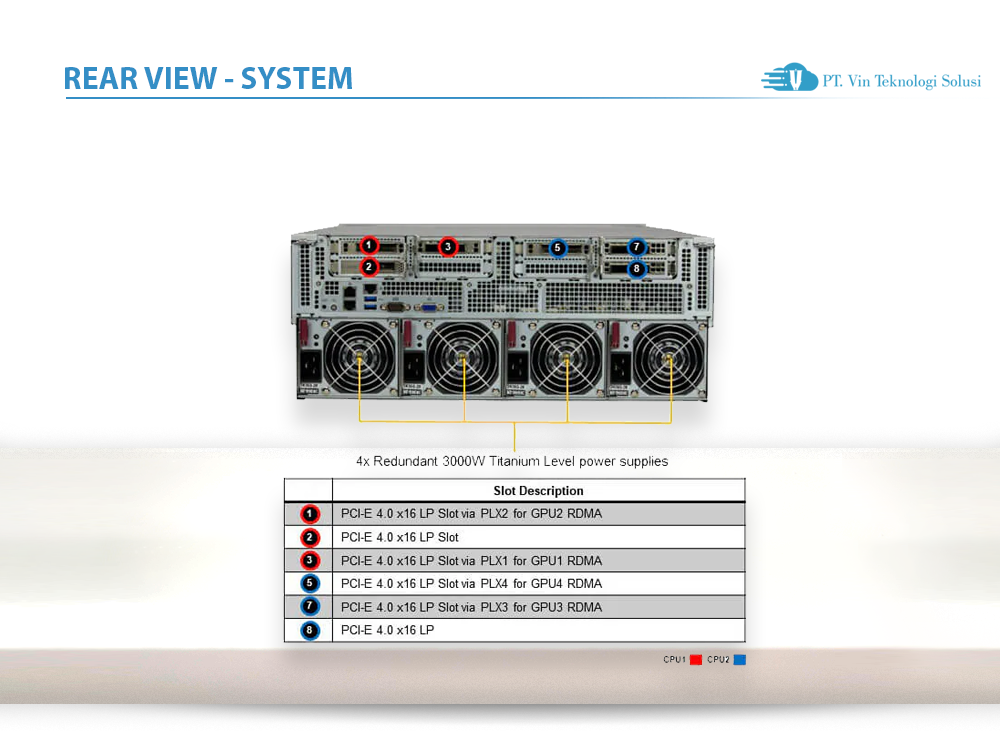The width and height of the screenshot is (1000, 750).
Task: Select the PLX2 for GPU2 RDMA row
Action: coord(513,514)
